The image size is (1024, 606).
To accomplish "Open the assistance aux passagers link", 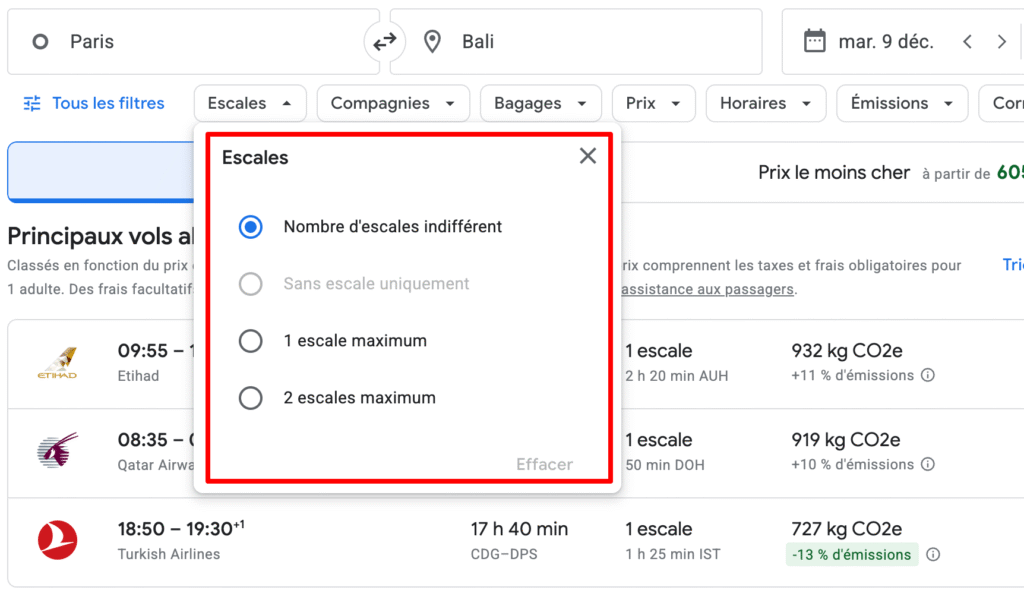I will [707, 289].
